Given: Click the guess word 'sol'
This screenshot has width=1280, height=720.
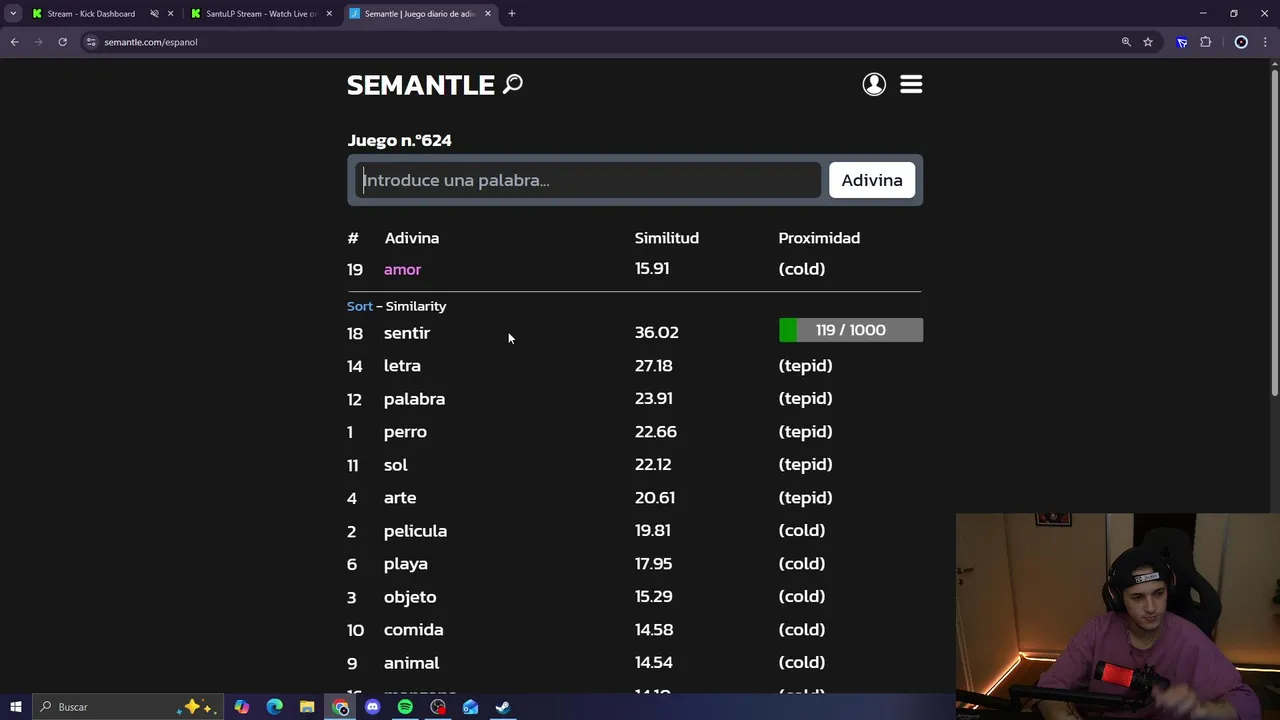Looking at the screenshot, I should (x=396, y=465).
